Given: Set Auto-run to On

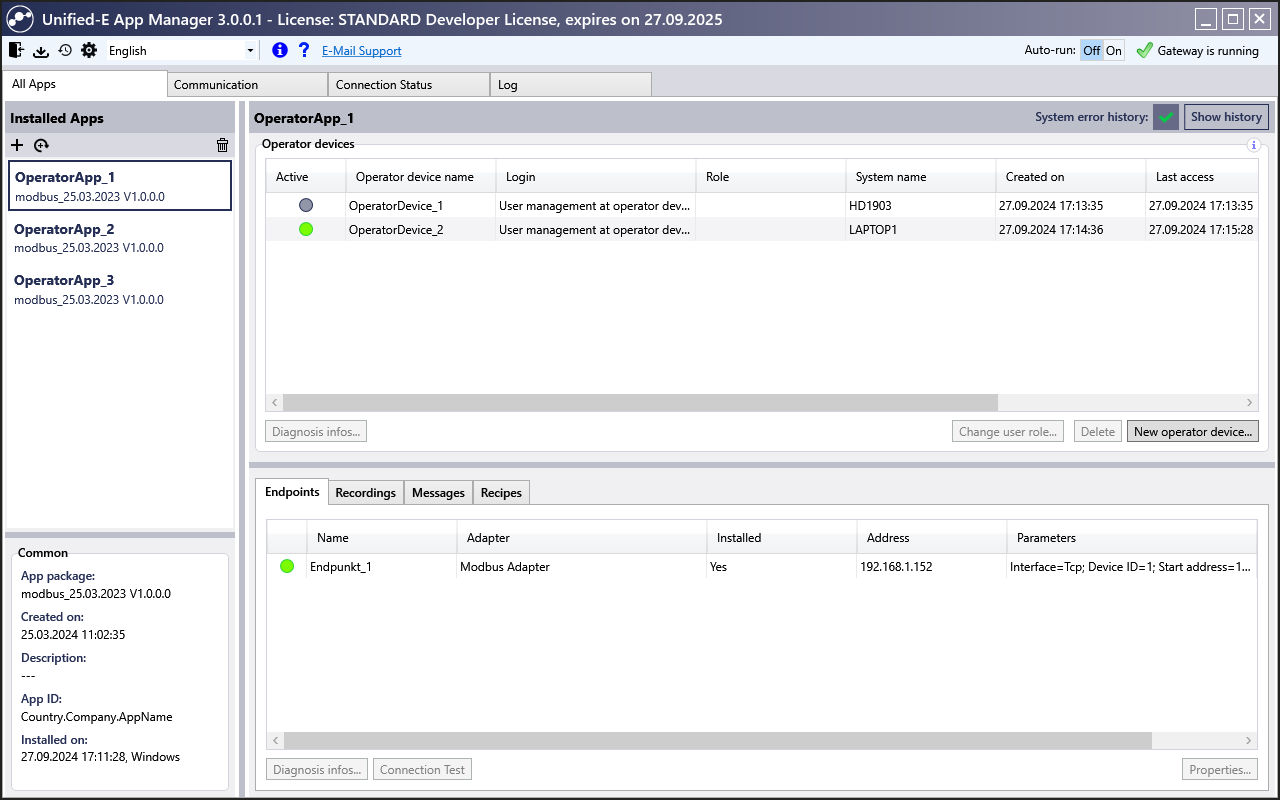Looking at the screenshot, I should (1114, 51).
